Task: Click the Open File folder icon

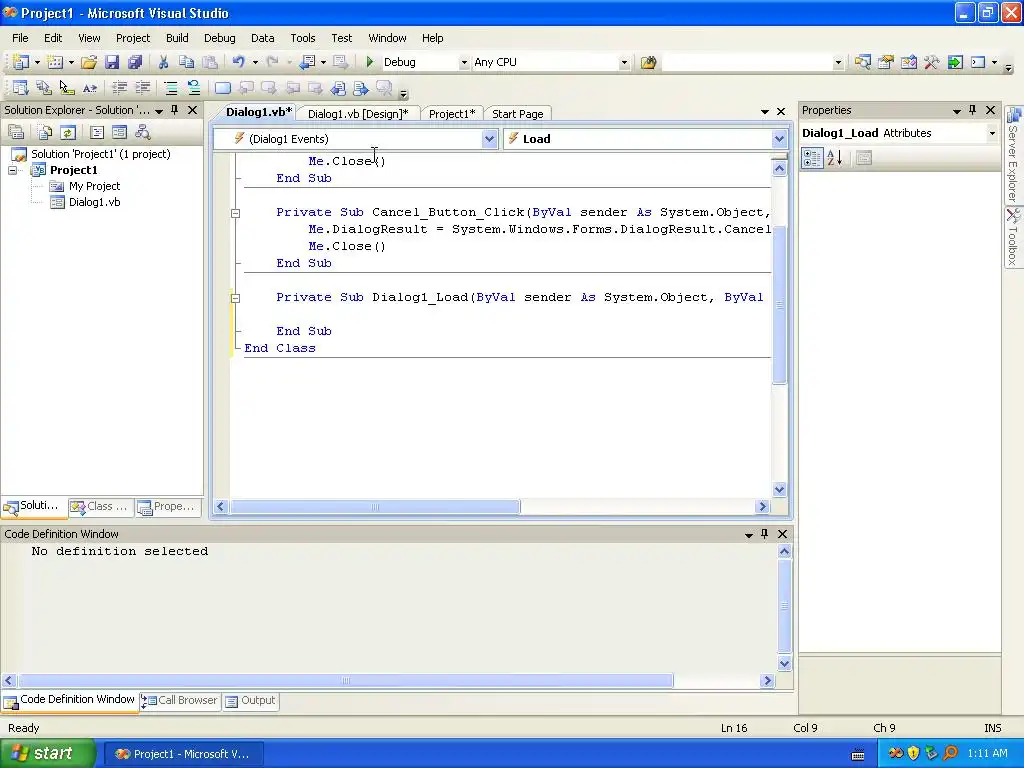Action: [89, 62]
